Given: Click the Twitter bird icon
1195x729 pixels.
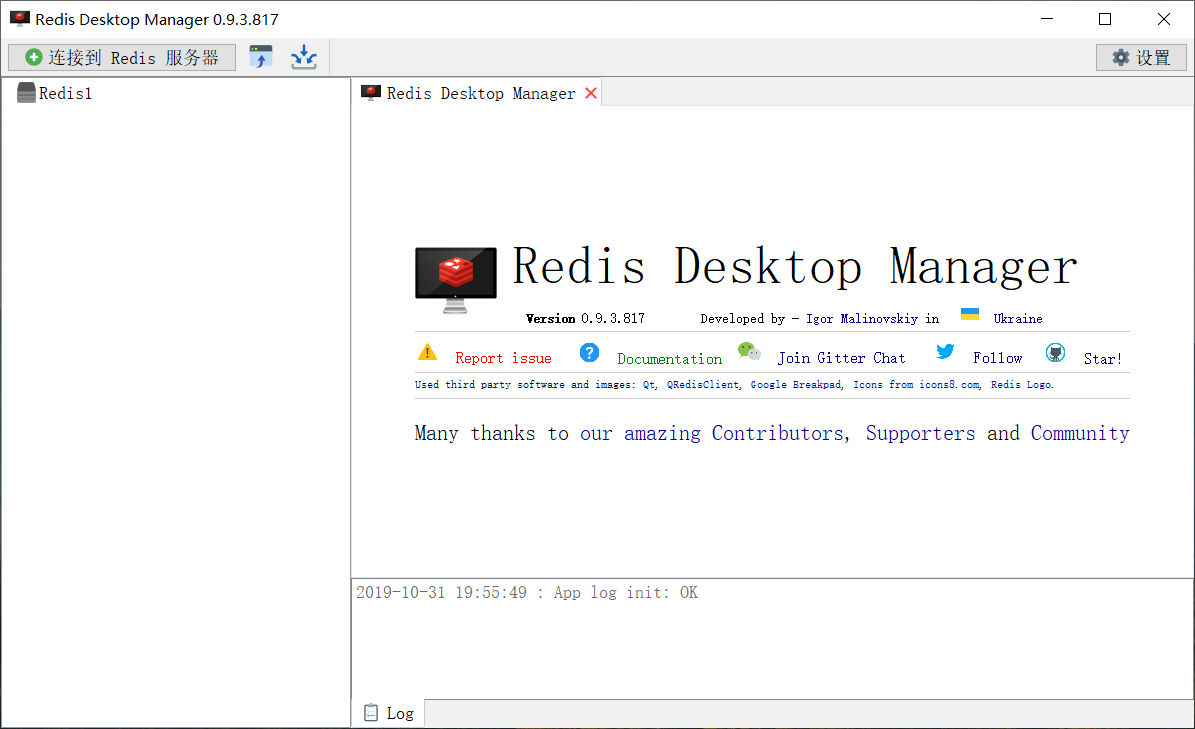Looking at the screenshot, I should point(945,351).
